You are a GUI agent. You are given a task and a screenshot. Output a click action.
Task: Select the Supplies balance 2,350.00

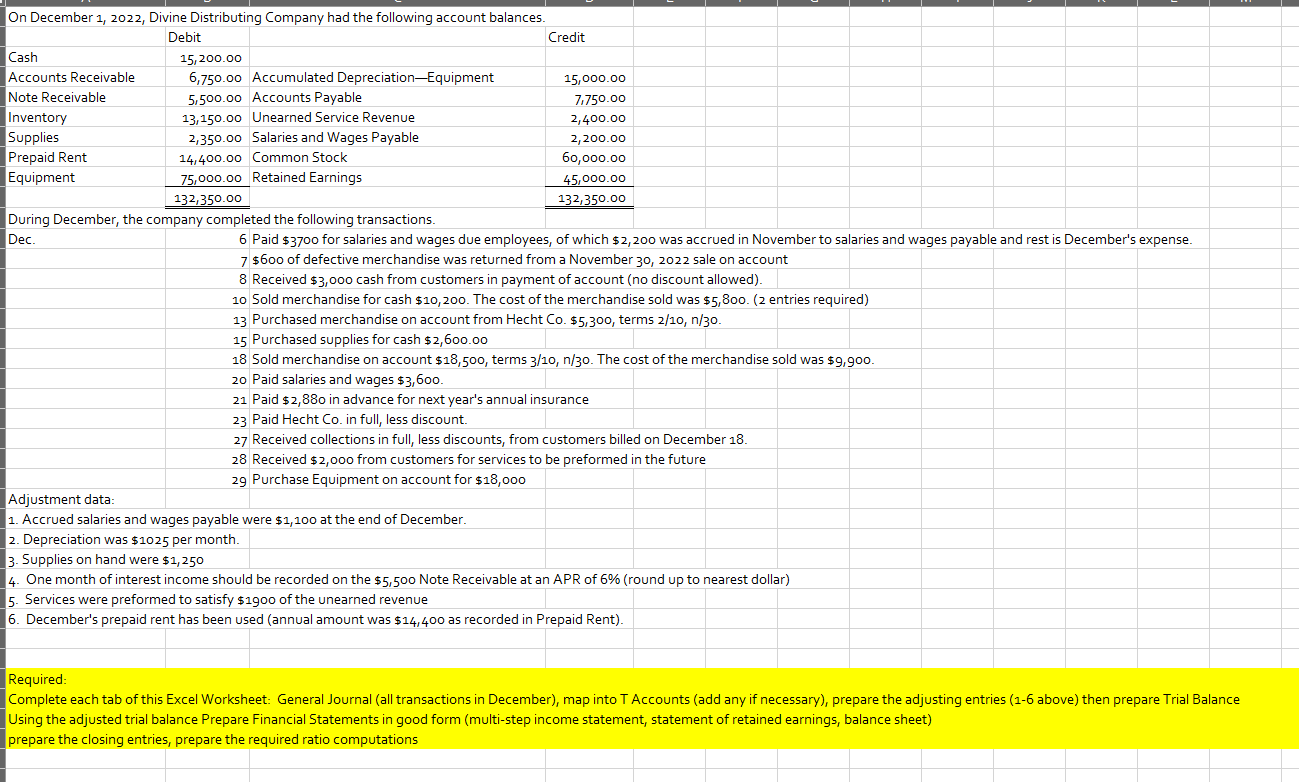coord(217,137)
